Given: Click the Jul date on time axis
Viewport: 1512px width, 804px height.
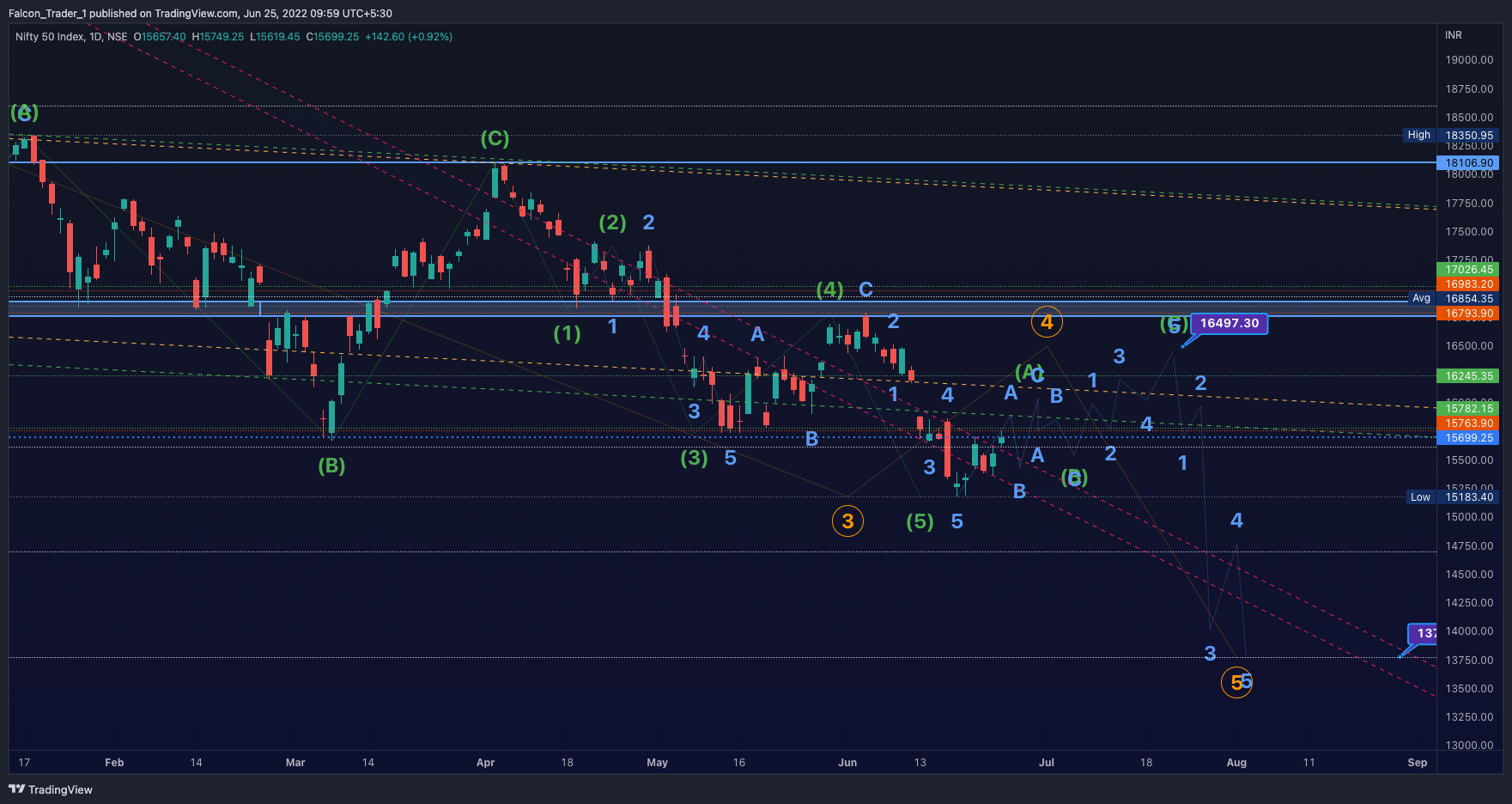Looking at the screenshot, I should (1047, 763).
